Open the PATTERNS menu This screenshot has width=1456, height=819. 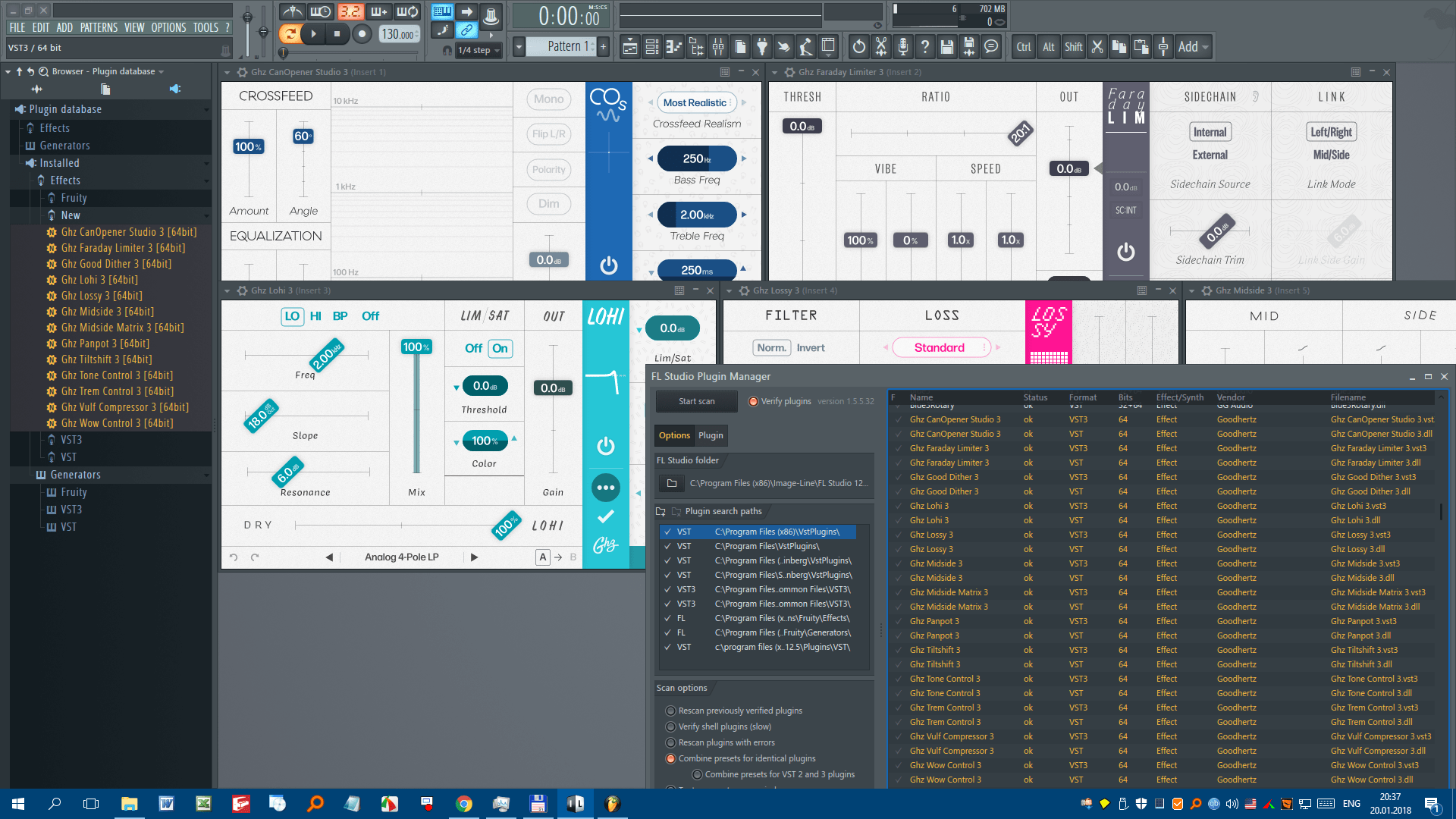[99, 27]
